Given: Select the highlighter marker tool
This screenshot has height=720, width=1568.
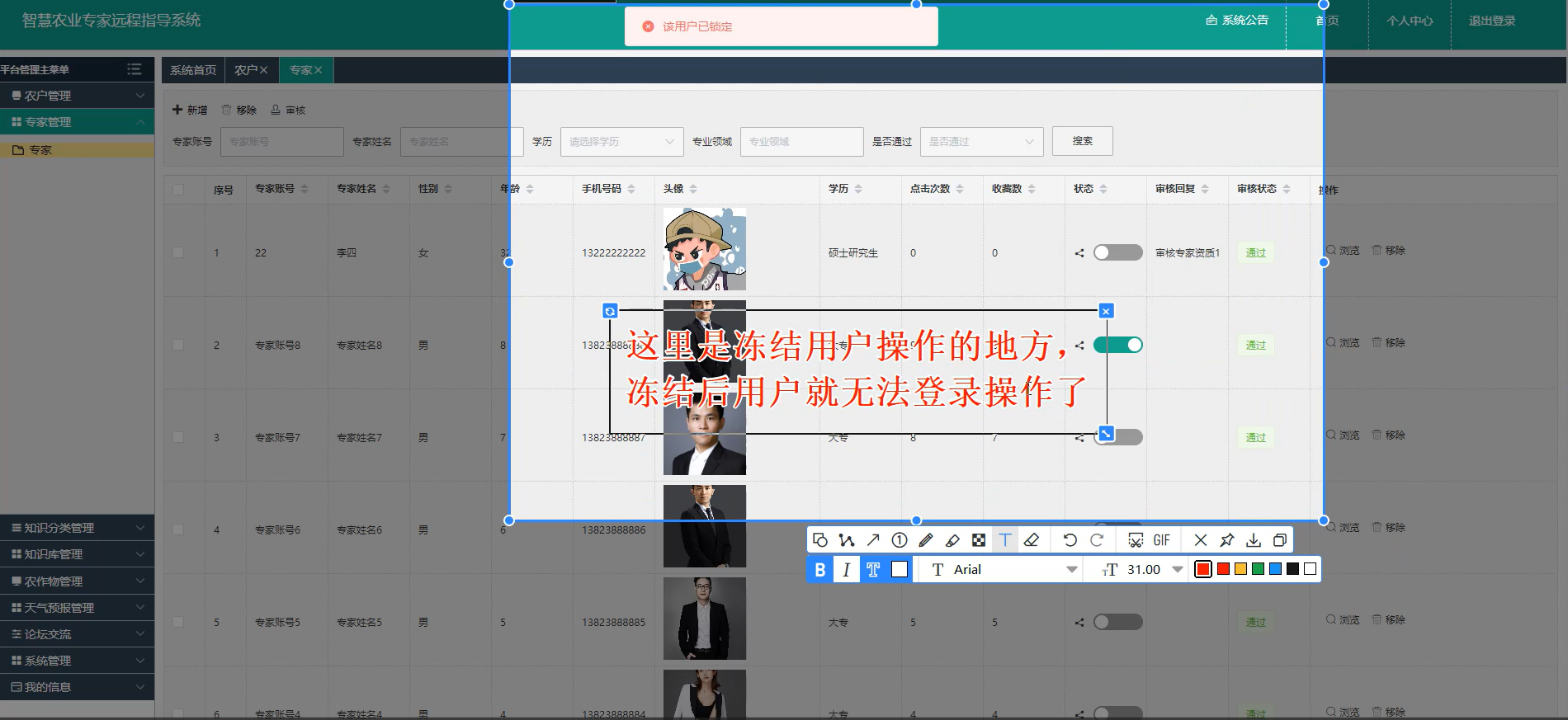Looking at the screenshot, I should (x=952, y=540).
